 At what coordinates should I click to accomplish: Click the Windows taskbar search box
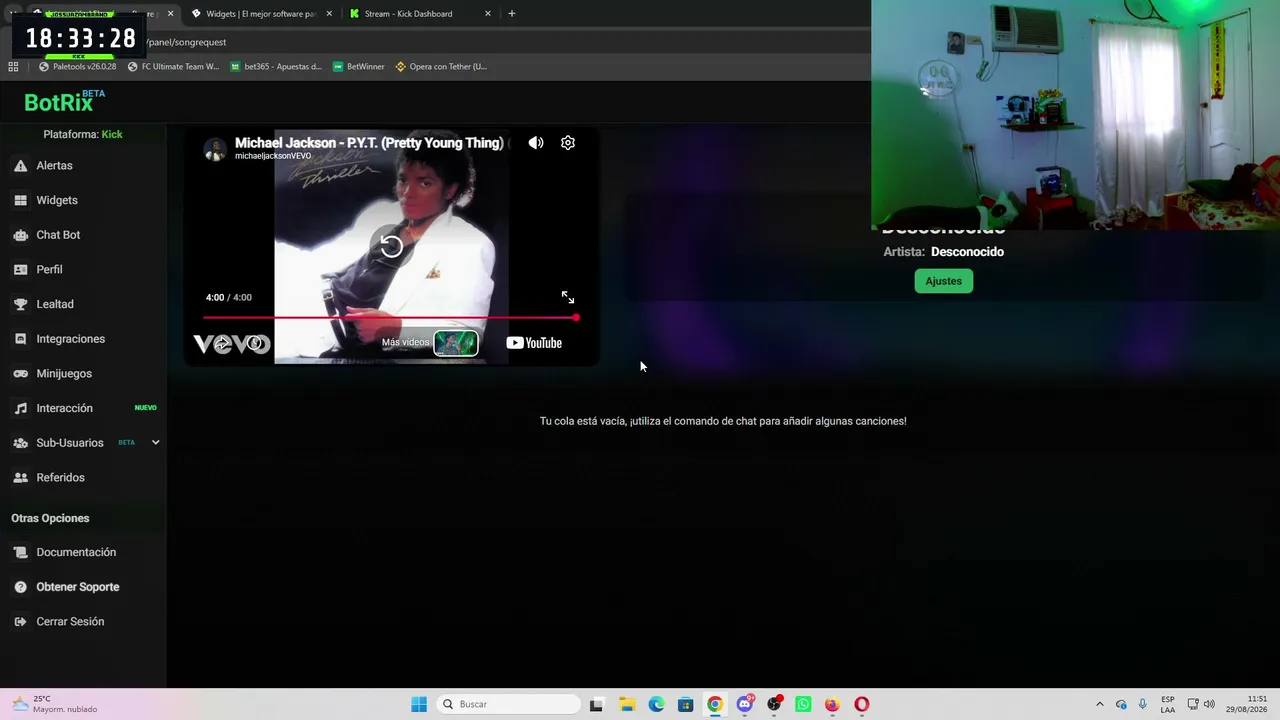[x=509, y=704]
